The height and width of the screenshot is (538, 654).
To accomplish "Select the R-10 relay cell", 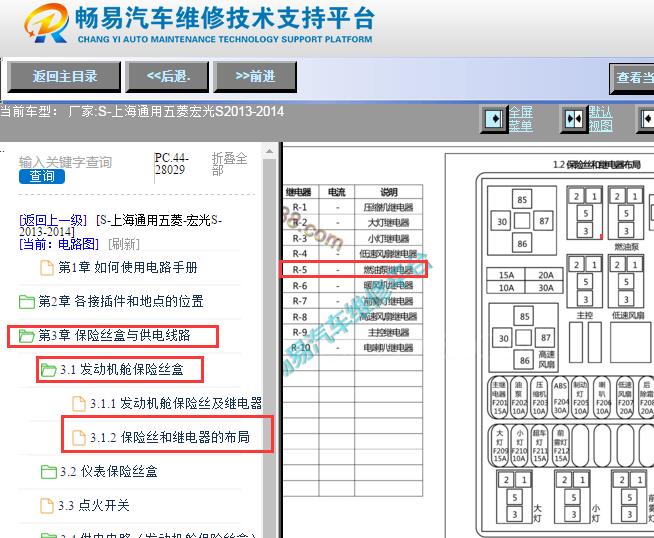I will pos(300,348).
